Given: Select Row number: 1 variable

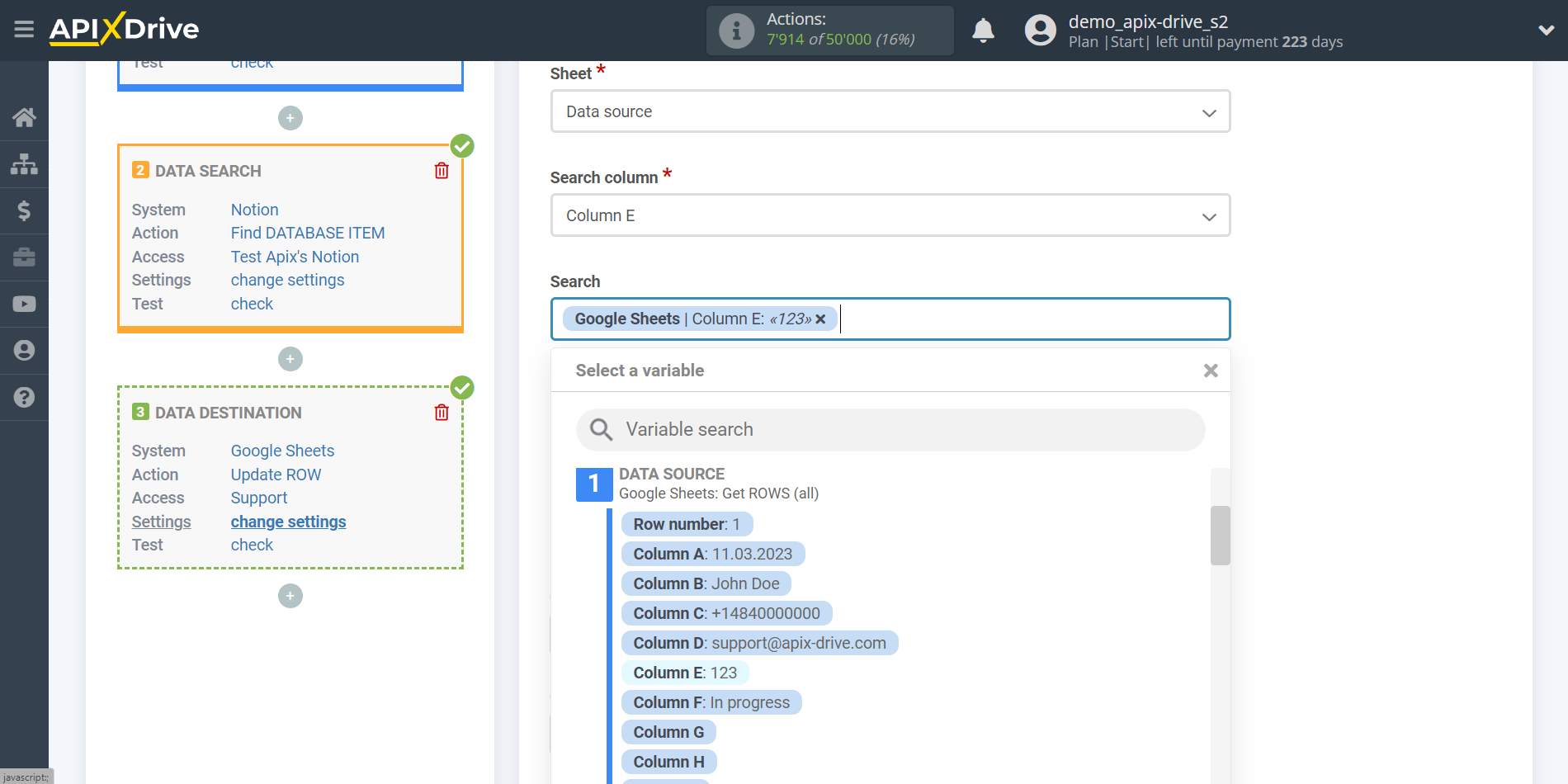Looking at the screenshot, I should click(x=687, y=524).
